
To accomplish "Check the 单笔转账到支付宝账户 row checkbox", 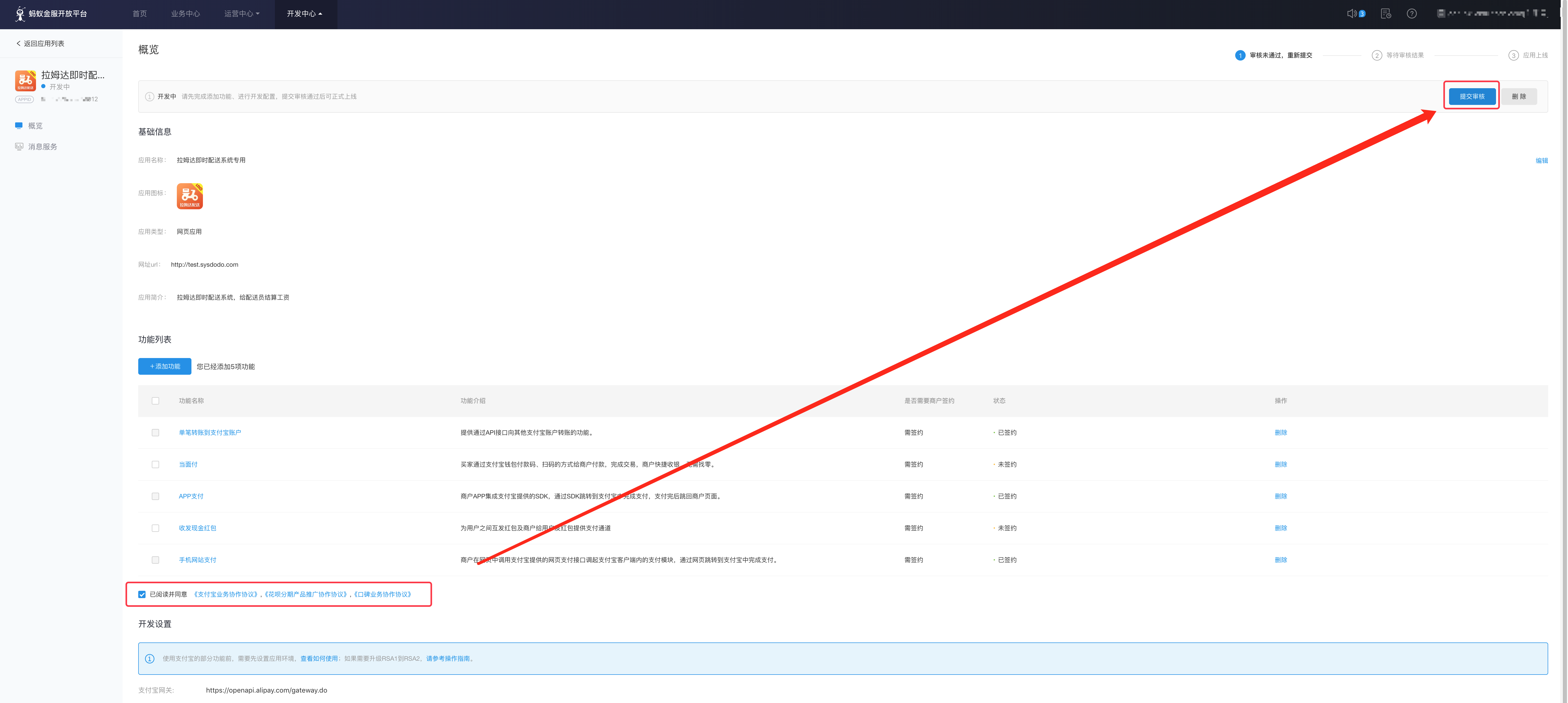I will point(155,432).
